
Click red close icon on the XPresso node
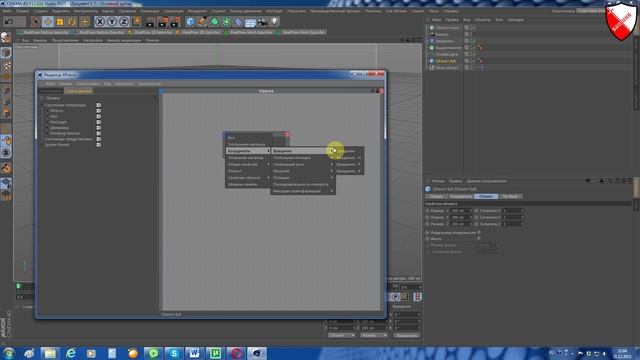287,134
